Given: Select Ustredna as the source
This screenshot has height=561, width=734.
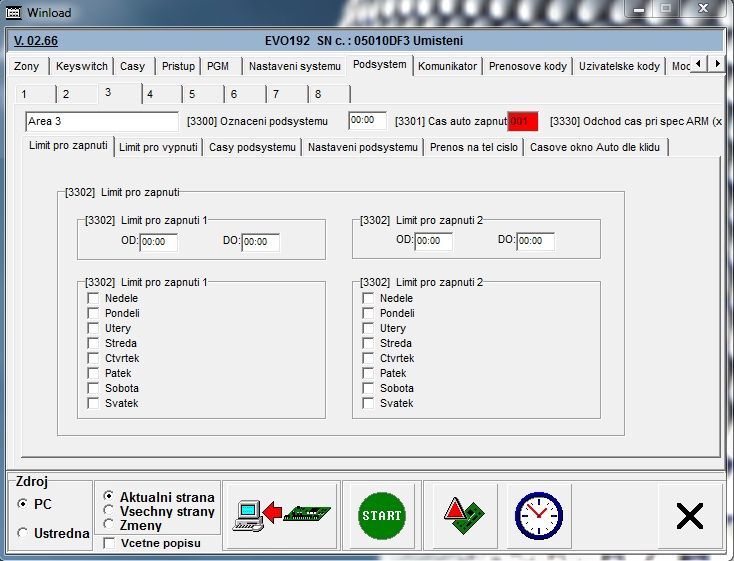Looking at the screenshot, I should [23, 534].
